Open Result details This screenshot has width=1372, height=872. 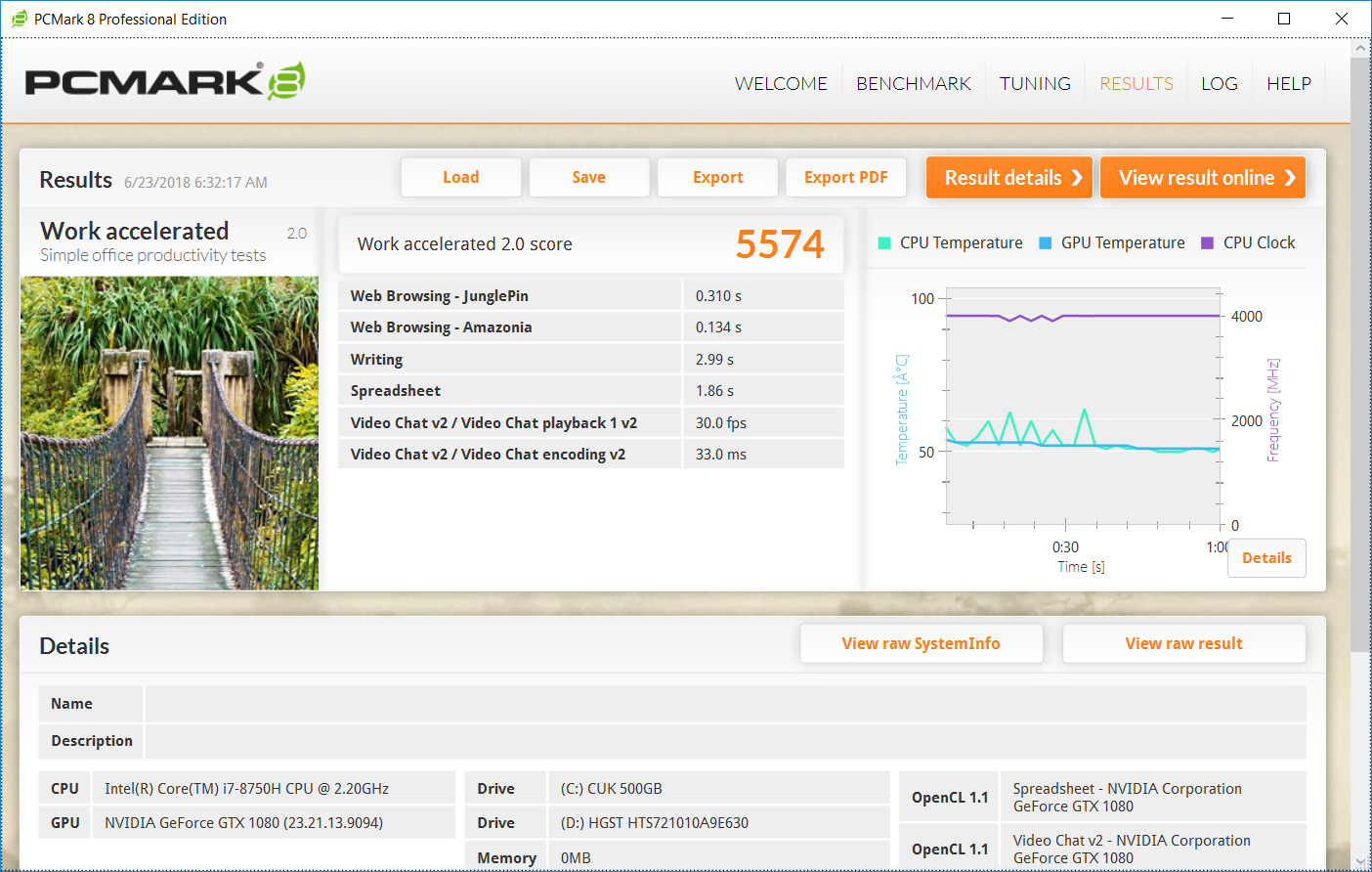(1009, 178)
